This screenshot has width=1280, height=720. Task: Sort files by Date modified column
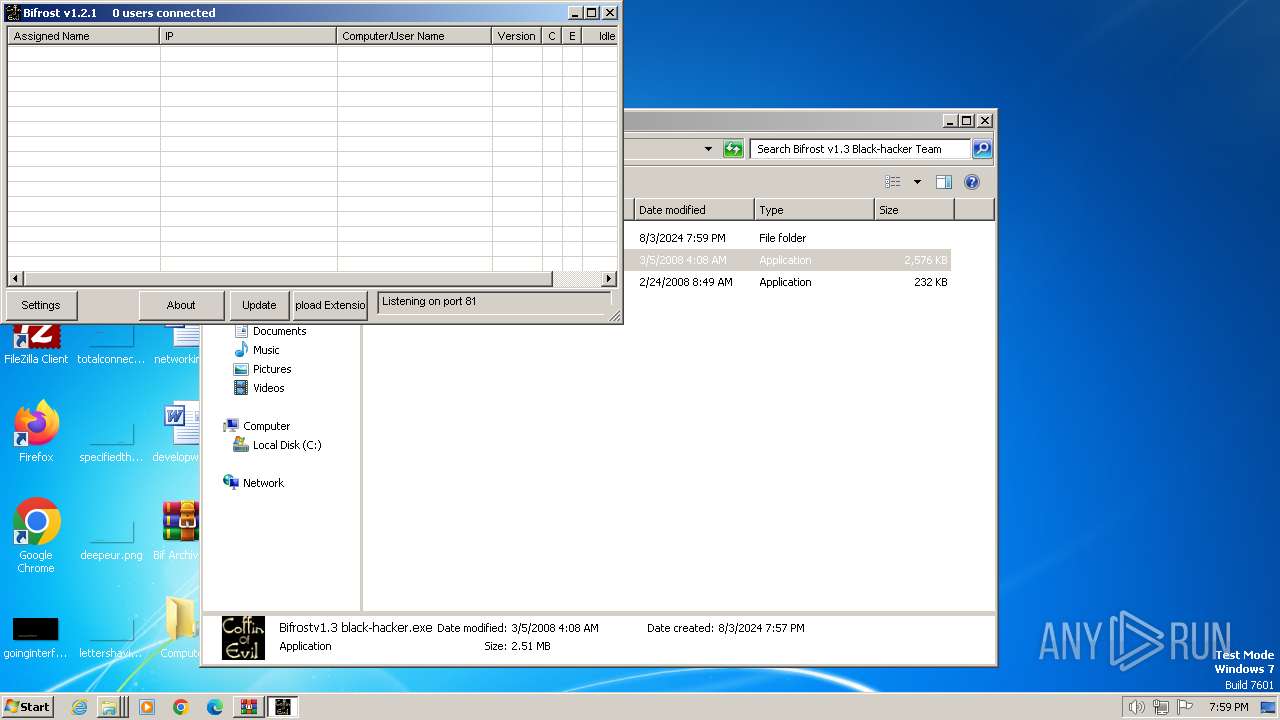[694, 210]
